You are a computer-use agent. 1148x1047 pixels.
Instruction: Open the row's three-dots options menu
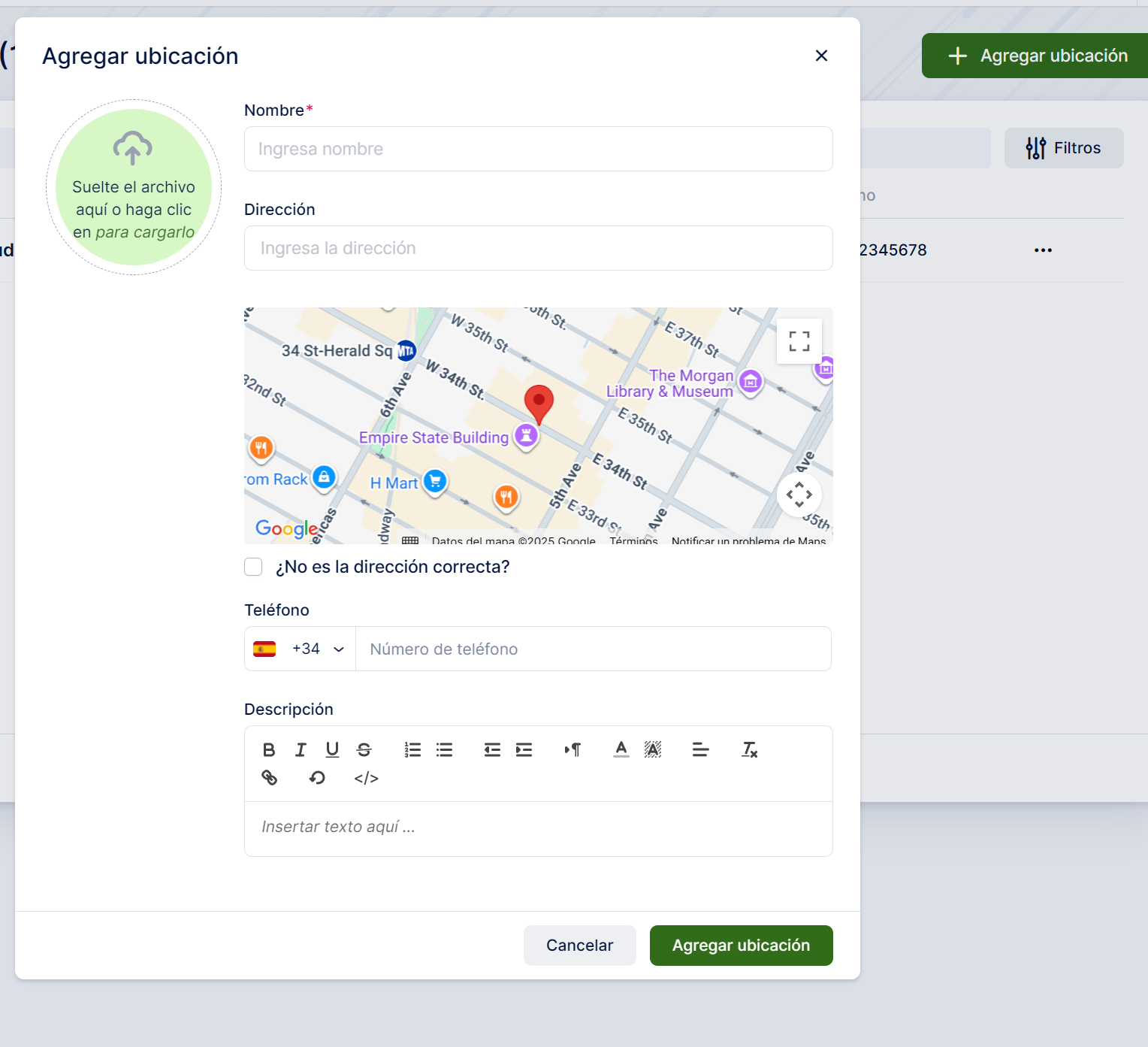1043,250
